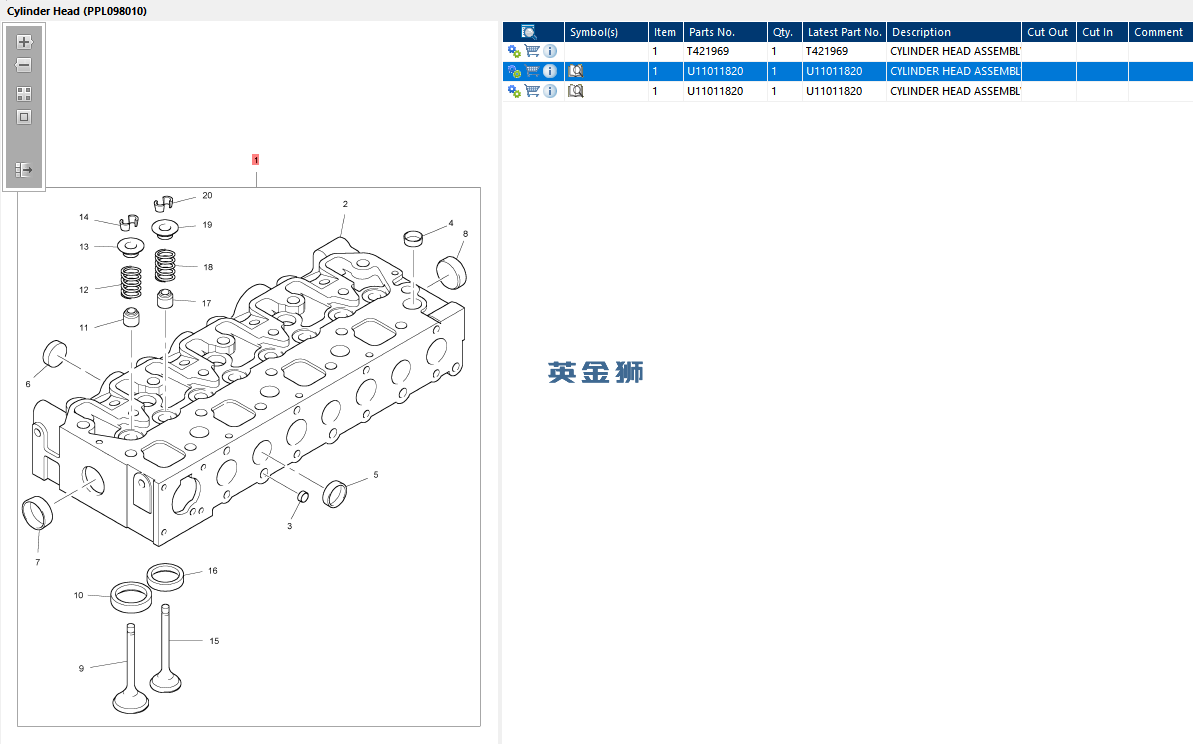Click the Comment column header
The image size is (1193, 744).
click(x=1160, y=32)
